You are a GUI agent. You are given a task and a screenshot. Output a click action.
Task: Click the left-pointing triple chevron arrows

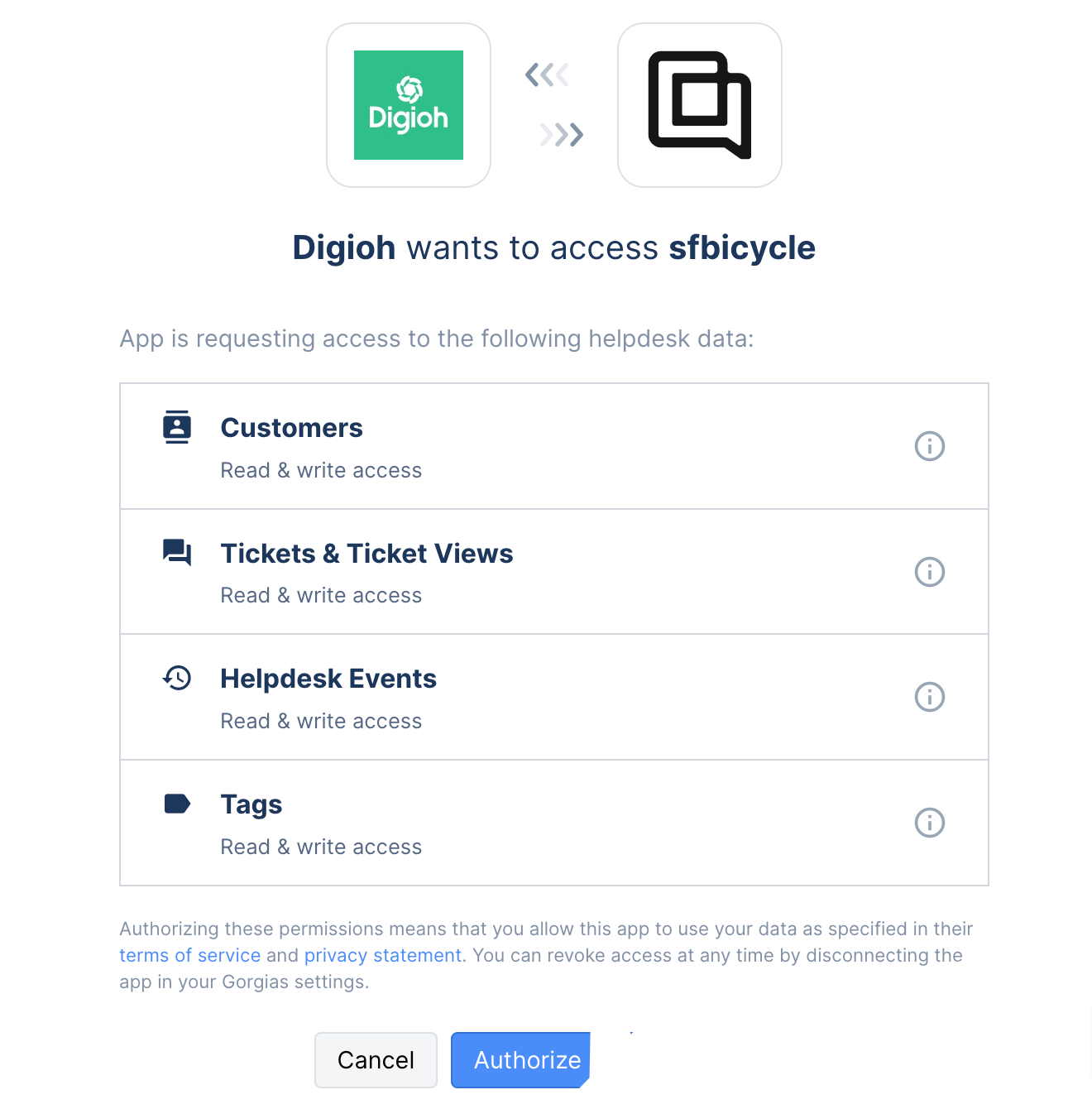[x=547, y=75]
